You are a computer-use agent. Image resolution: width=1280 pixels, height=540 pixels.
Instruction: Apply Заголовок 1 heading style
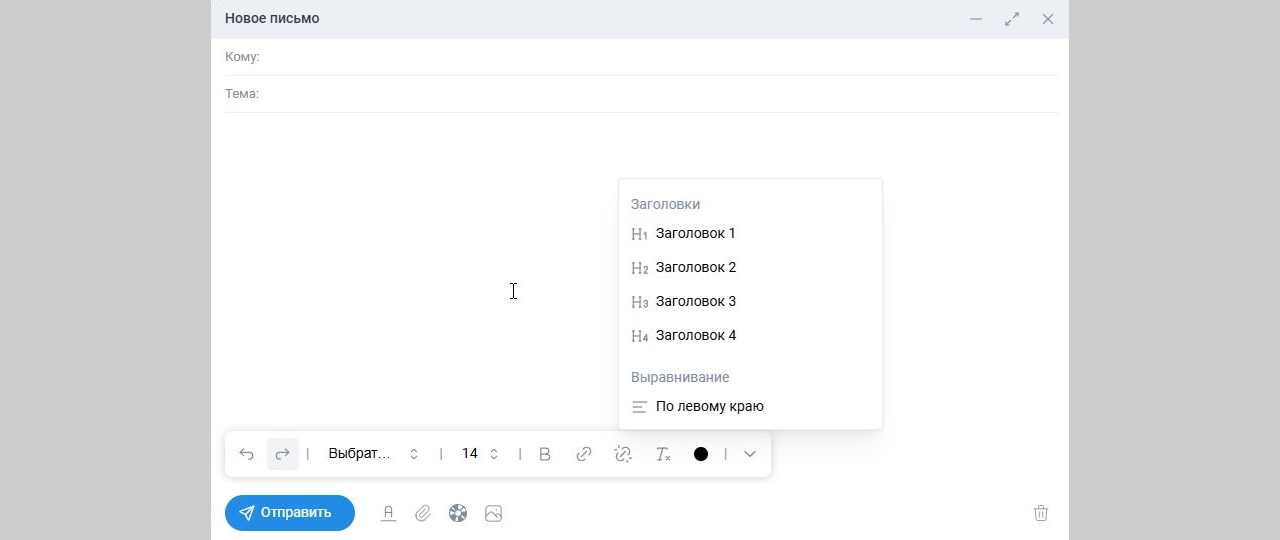click(695, 234)
